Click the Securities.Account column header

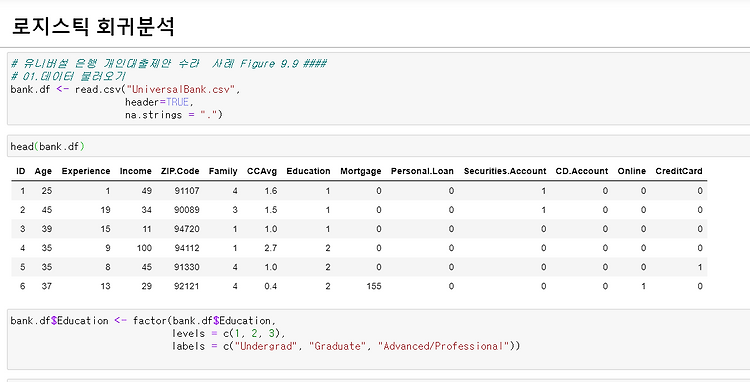[x=505, y=171]
